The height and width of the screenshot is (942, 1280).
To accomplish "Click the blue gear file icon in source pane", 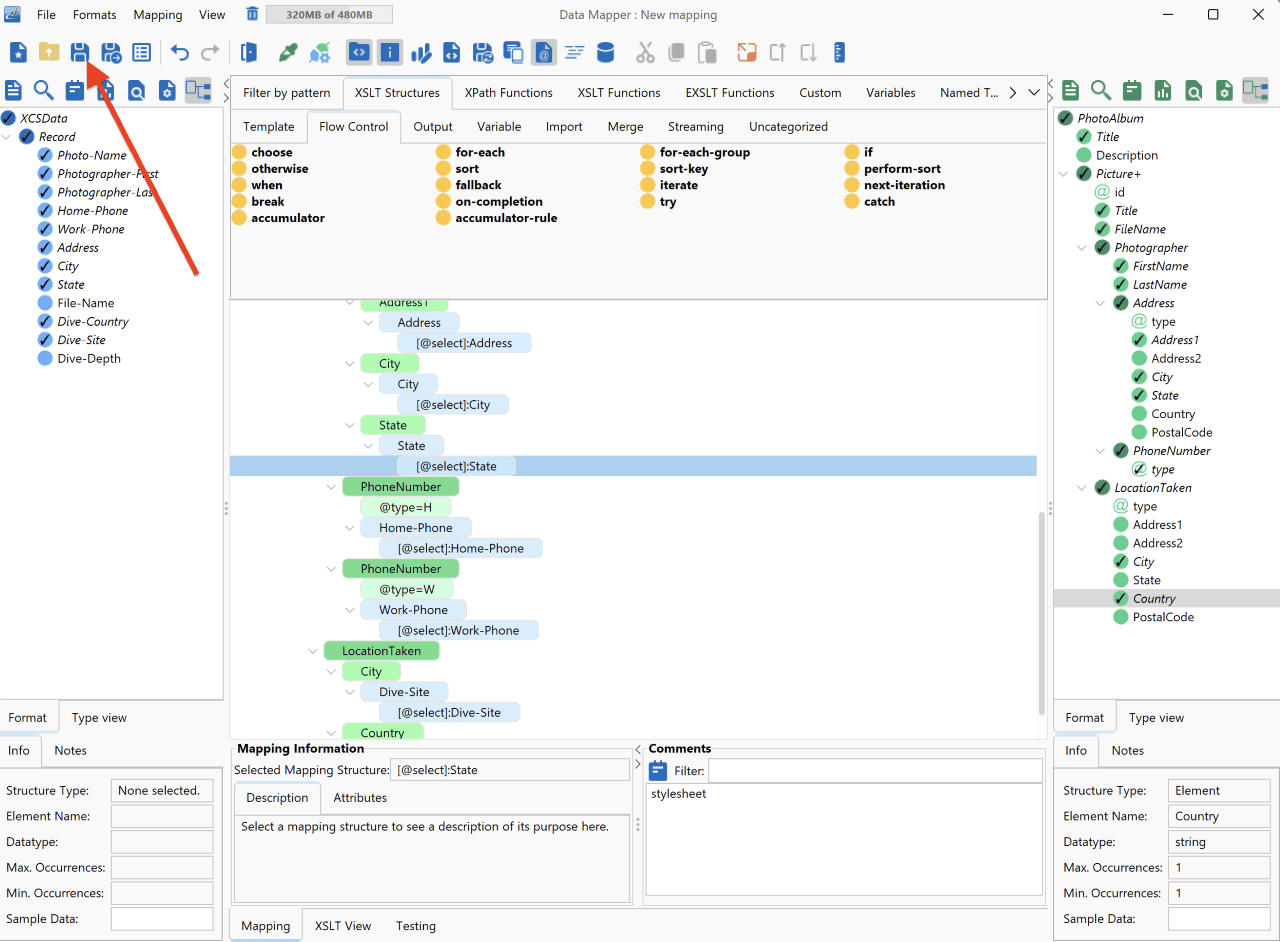I will pos(167,91).
